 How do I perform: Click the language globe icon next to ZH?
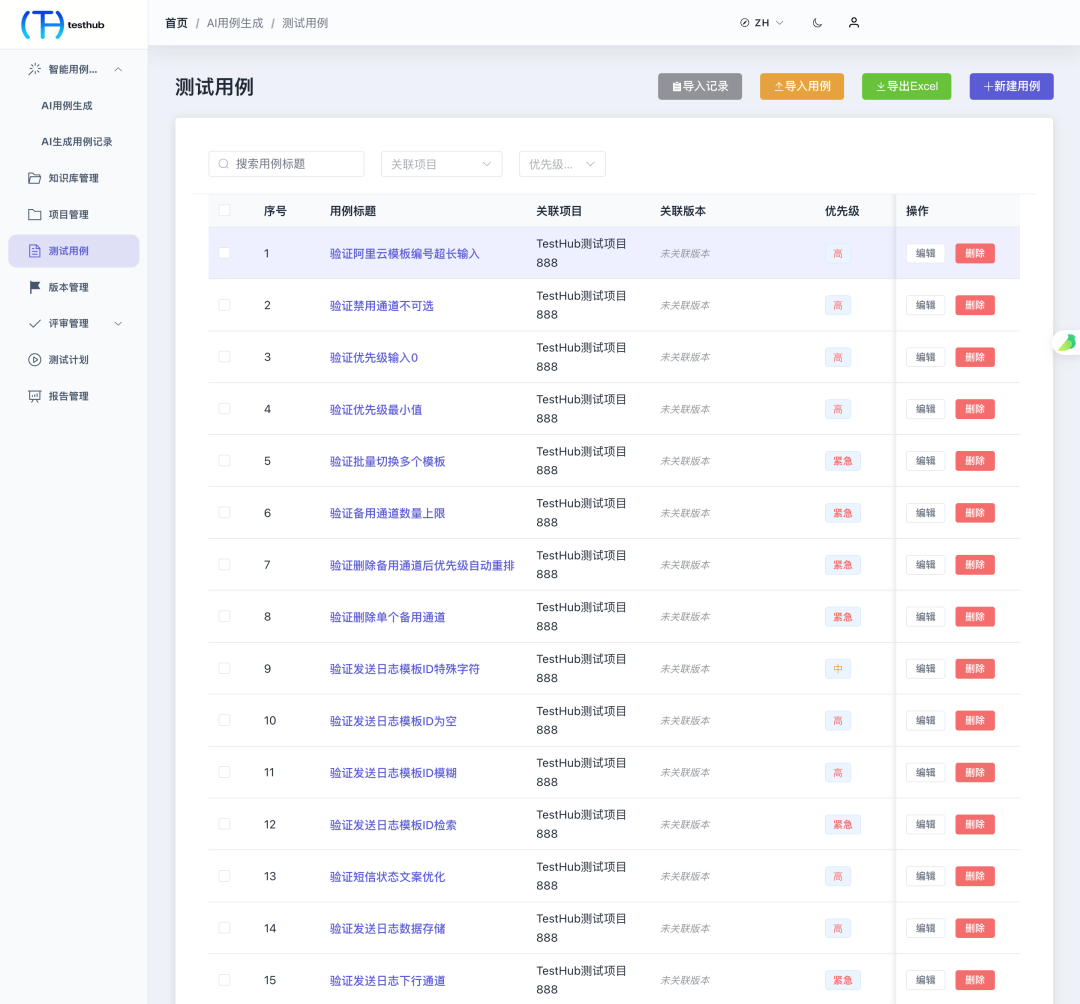pos(745,23)
